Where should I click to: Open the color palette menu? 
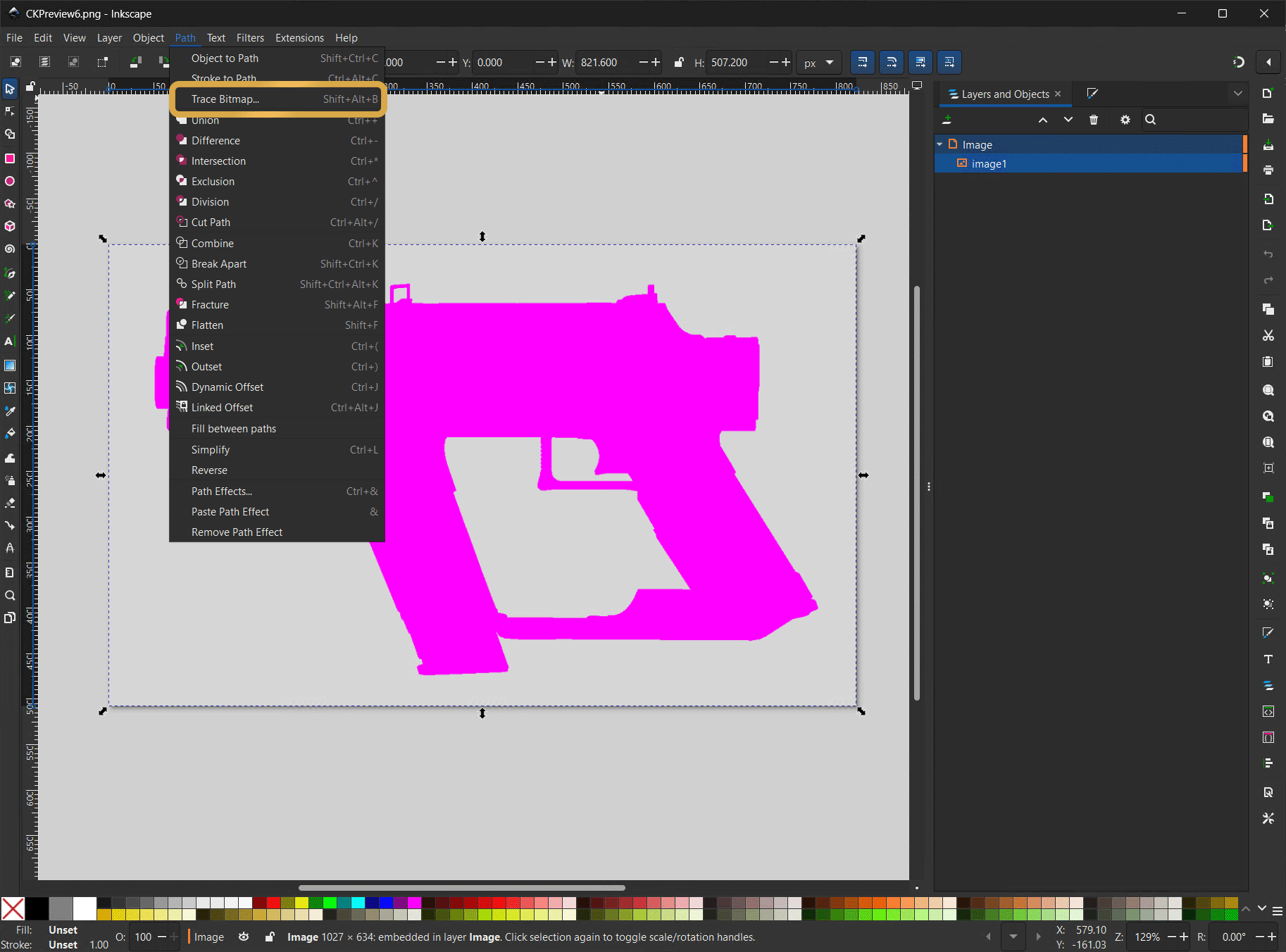click(x=1278, y=910)
